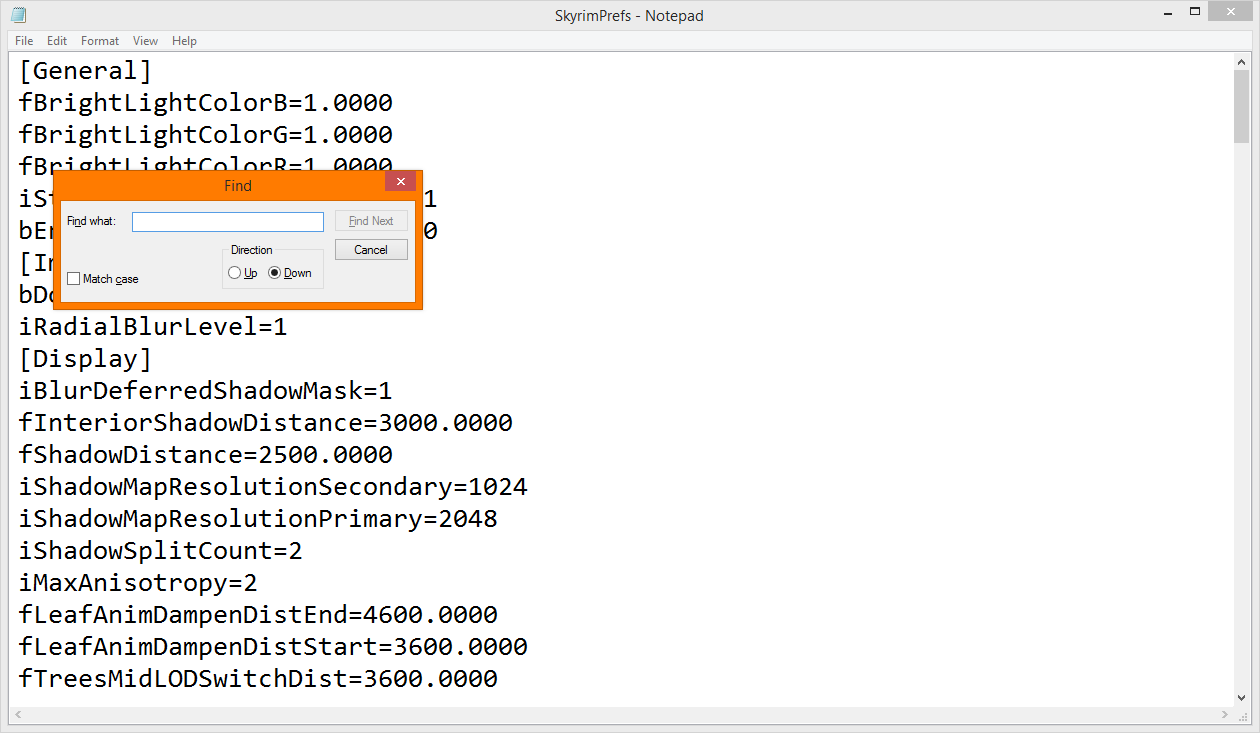Open the Edit menu

57,41
